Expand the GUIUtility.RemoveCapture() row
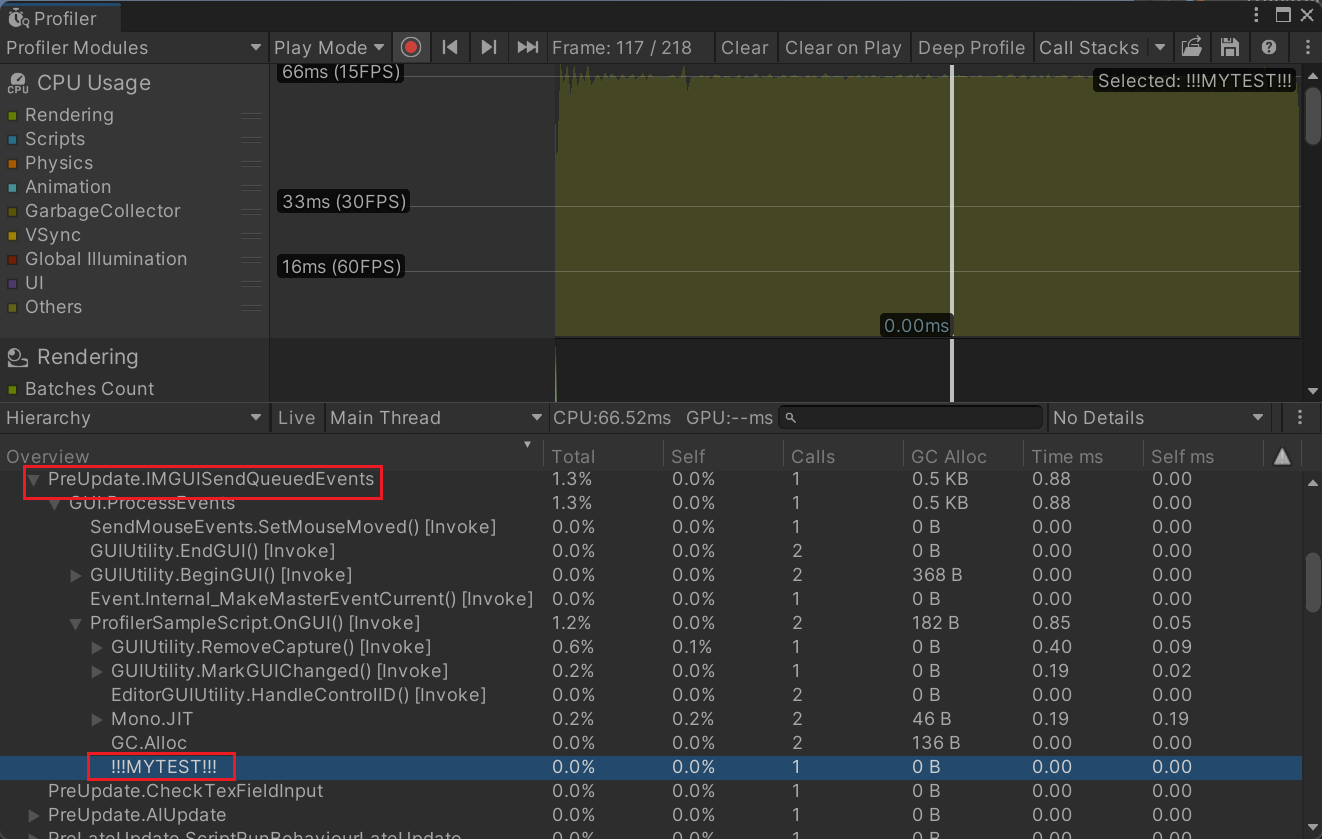Image resolution: width=1322 pixels, height=839 pixels. 97,647
